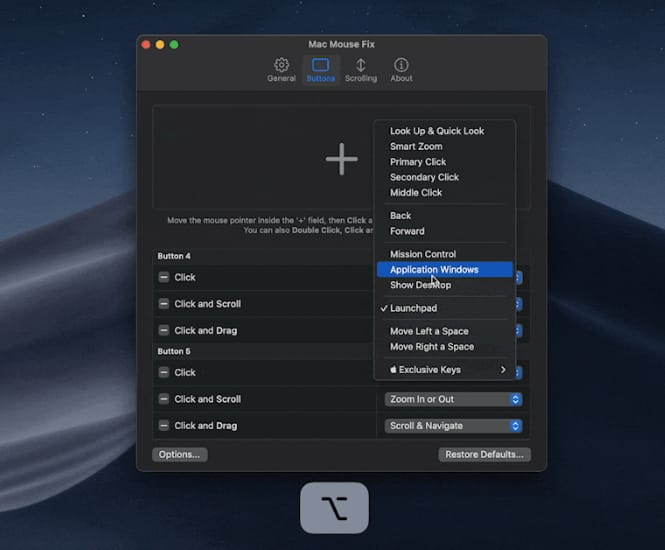Remove Button 4 Click action
665x550 pixels.
pyautogui.click(x=164, y=277)
